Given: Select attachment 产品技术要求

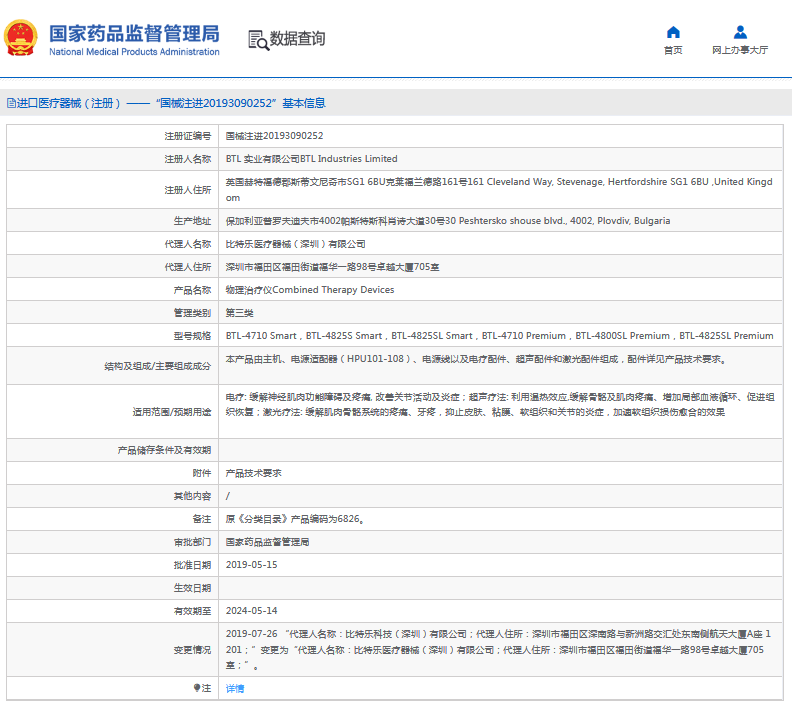Looking at the screenshot, I should pyautogui.click(x=254, y=473).
